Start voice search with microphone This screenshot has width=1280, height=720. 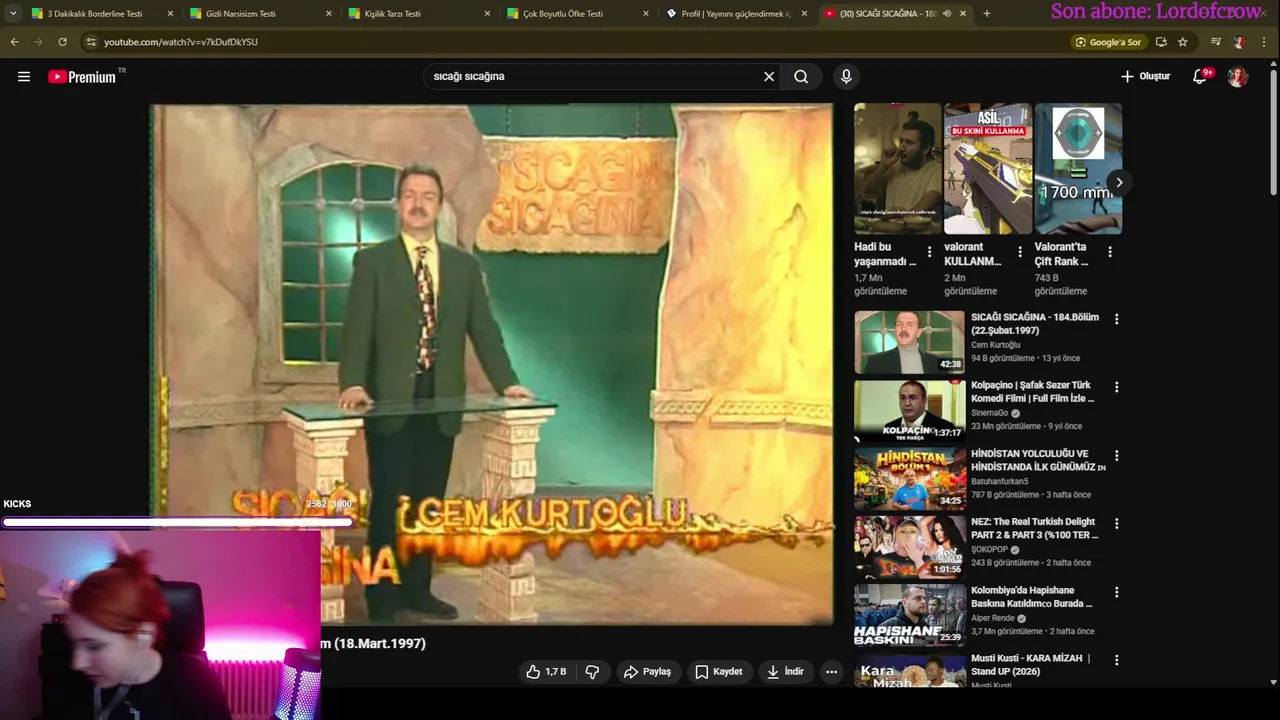click(846, 76)
